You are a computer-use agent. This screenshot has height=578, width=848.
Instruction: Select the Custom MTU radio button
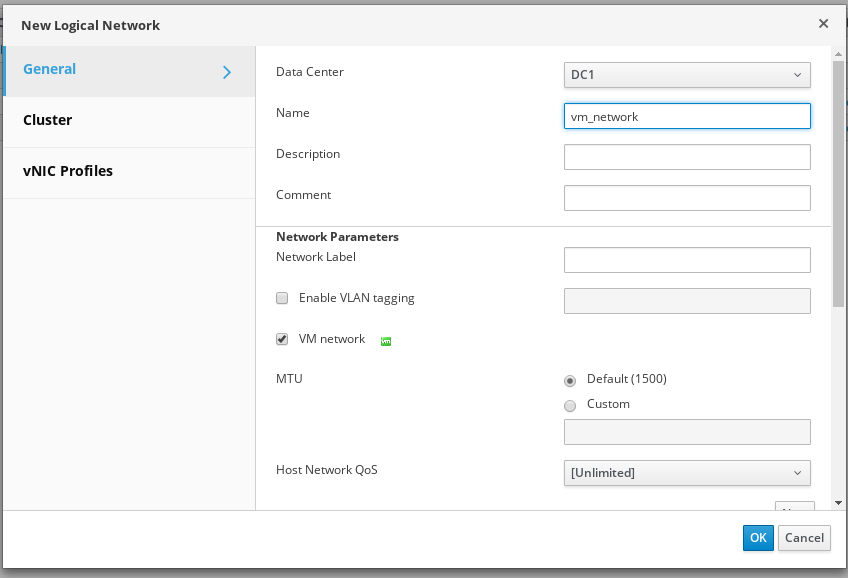570,405
